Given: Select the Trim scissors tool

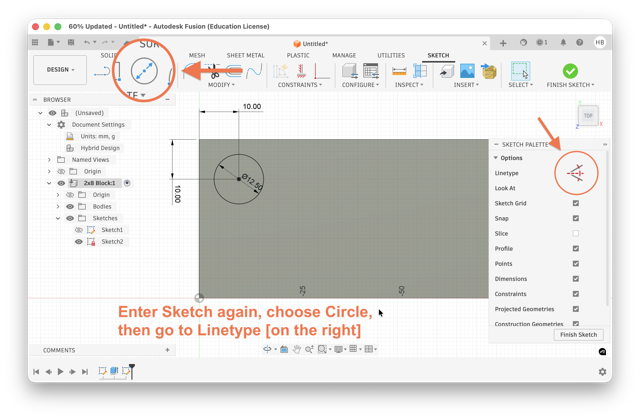Looking at the screenshot, I should click(x=215, y=72).
